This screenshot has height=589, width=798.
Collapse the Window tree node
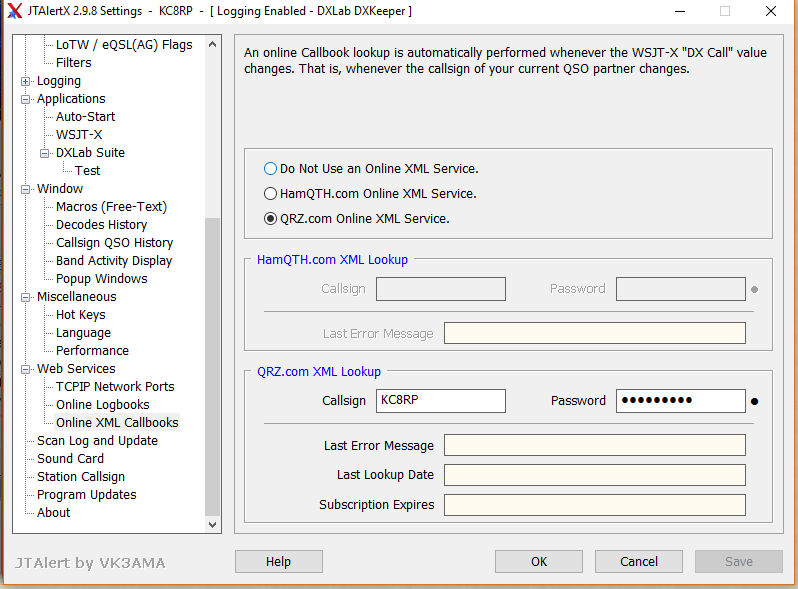pyautogui.click(x=25, y=189)
